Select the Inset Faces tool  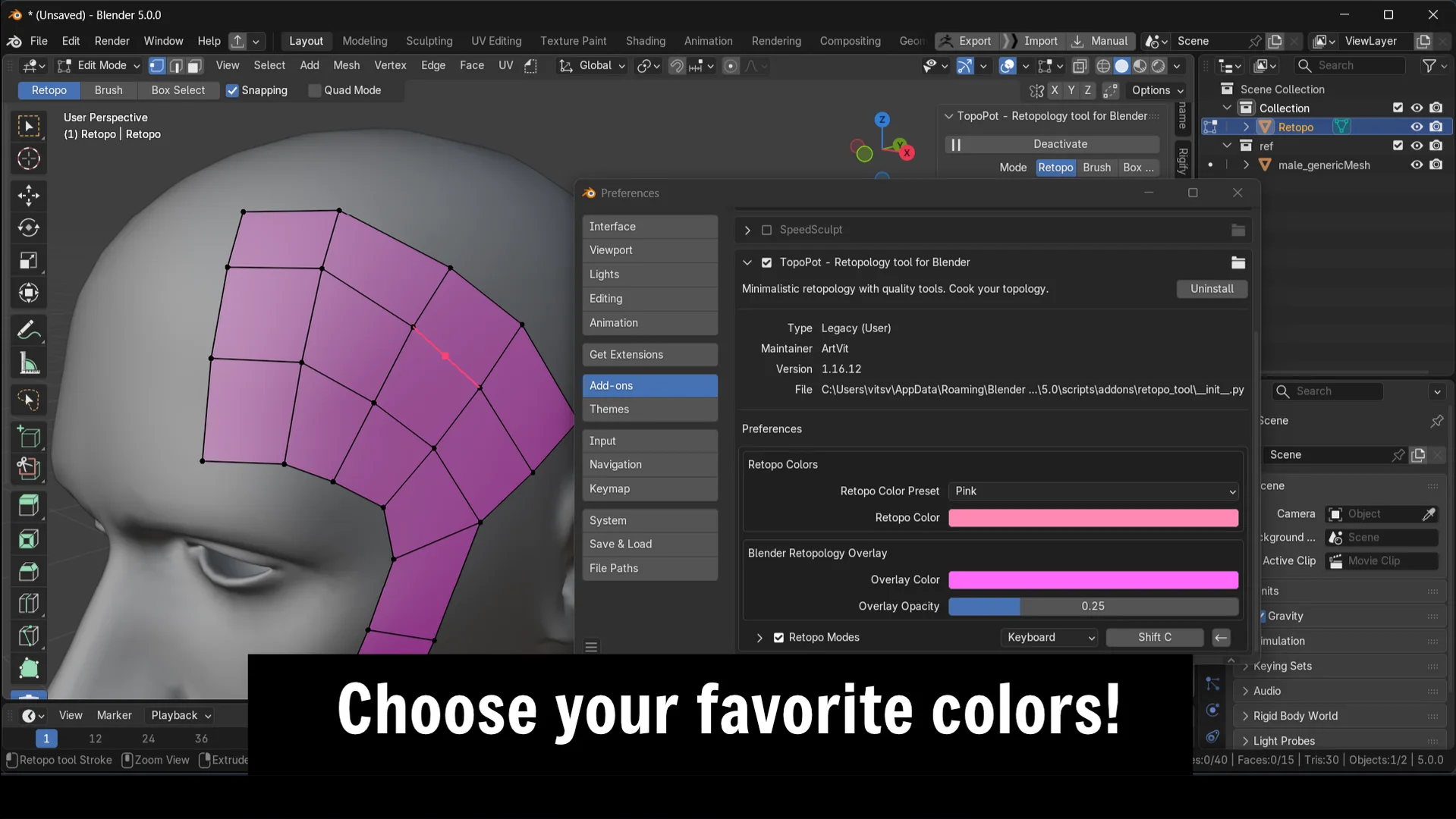click(x=29, y=539)
